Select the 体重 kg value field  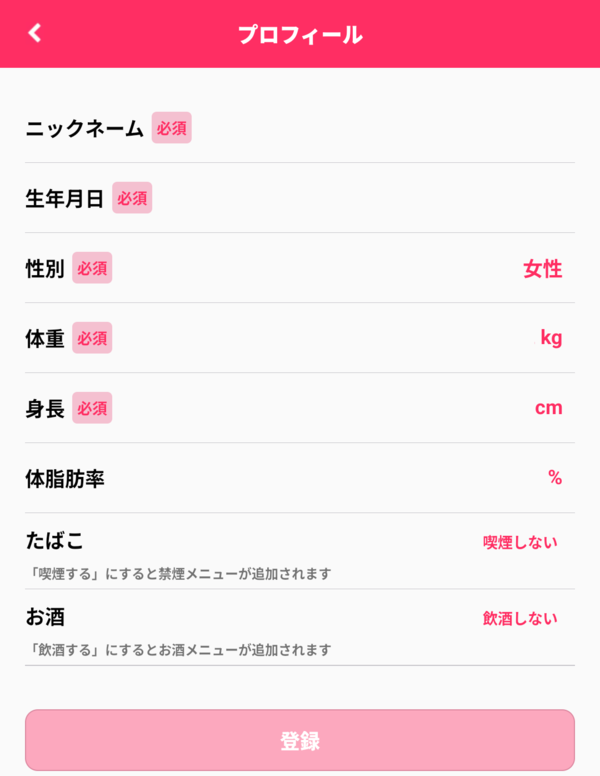(300, 338)
